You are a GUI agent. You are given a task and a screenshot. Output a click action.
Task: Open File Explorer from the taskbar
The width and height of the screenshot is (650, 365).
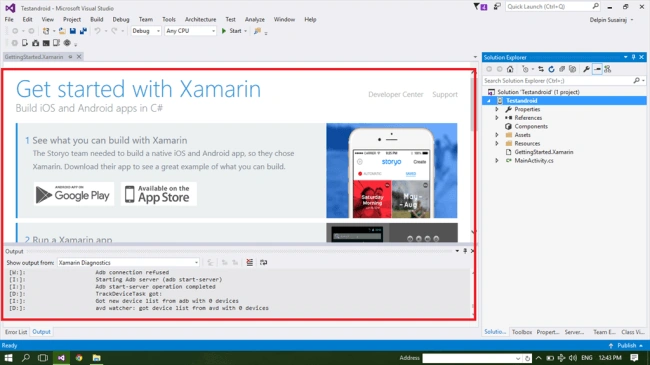click(x=97, y=358)
